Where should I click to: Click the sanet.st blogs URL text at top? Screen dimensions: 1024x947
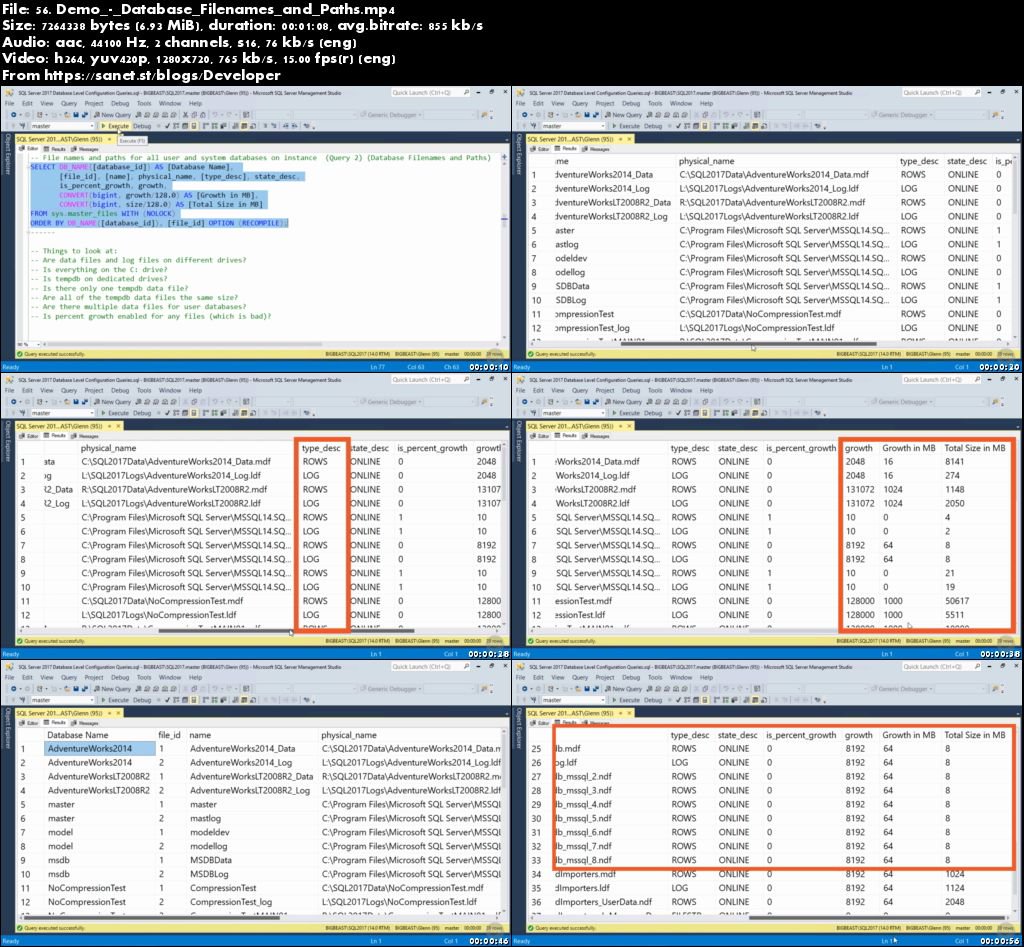(x=162, y=75)
